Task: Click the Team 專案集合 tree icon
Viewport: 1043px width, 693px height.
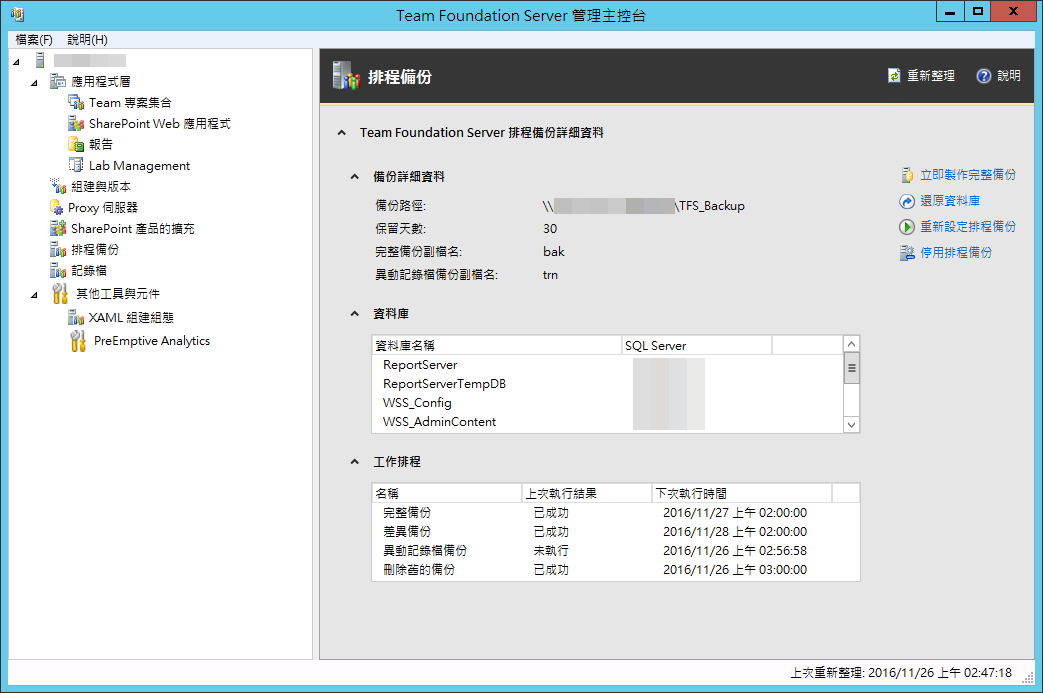Action: [76, 103]
